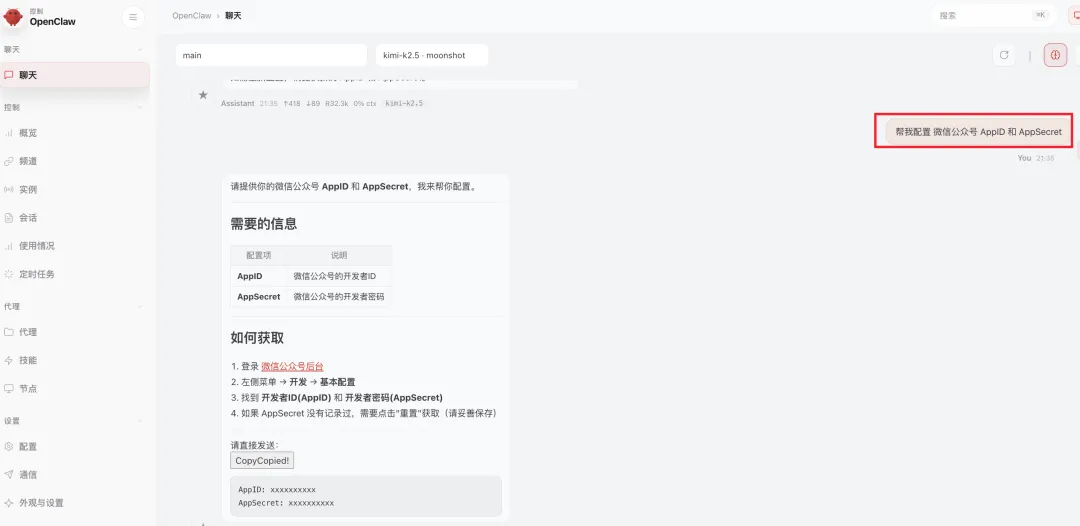Open 概览 in the sidebar

pos(75,133)
